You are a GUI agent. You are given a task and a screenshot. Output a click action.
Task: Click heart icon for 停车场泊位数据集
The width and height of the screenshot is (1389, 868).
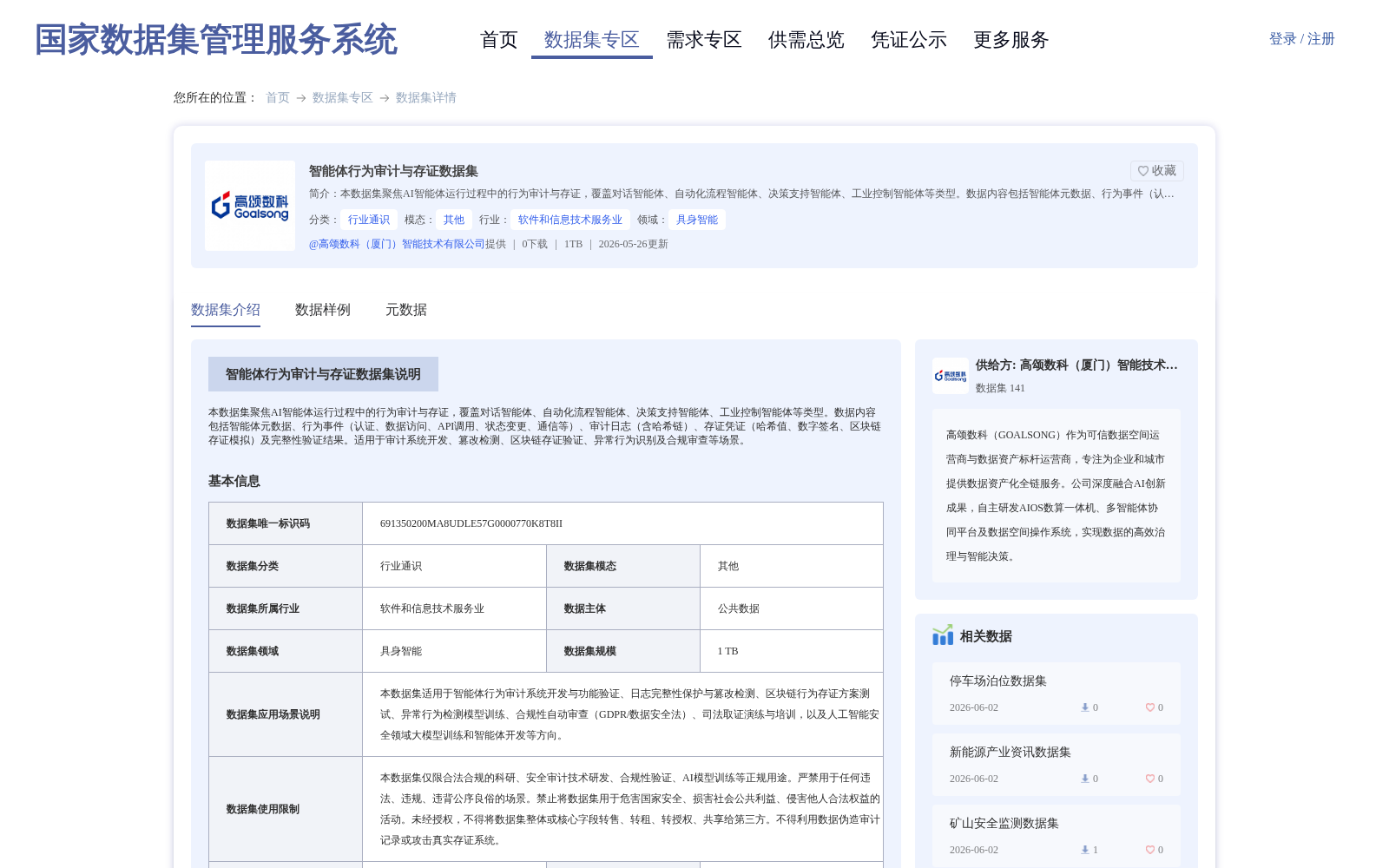(1149, 707)
